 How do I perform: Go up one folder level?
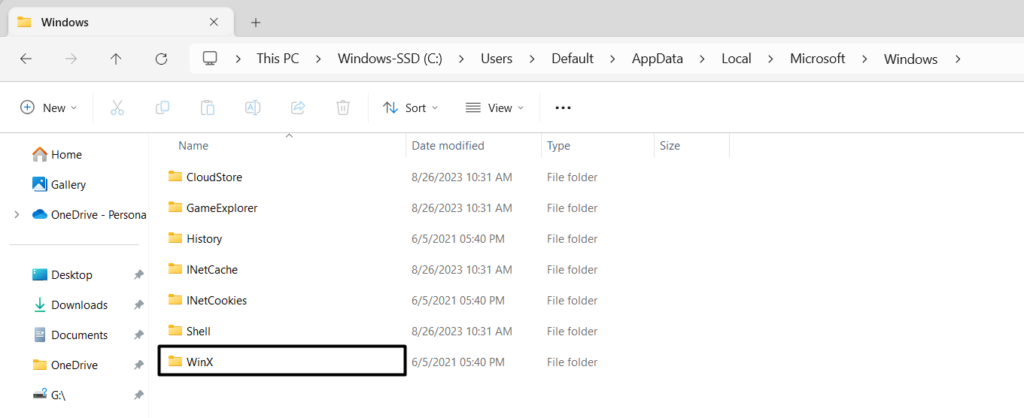click(116, 59)
